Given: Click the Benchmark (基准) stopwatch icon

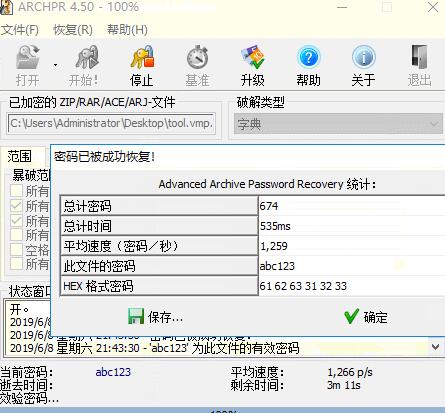Looking at the screenshot, I should coord(197,57).
